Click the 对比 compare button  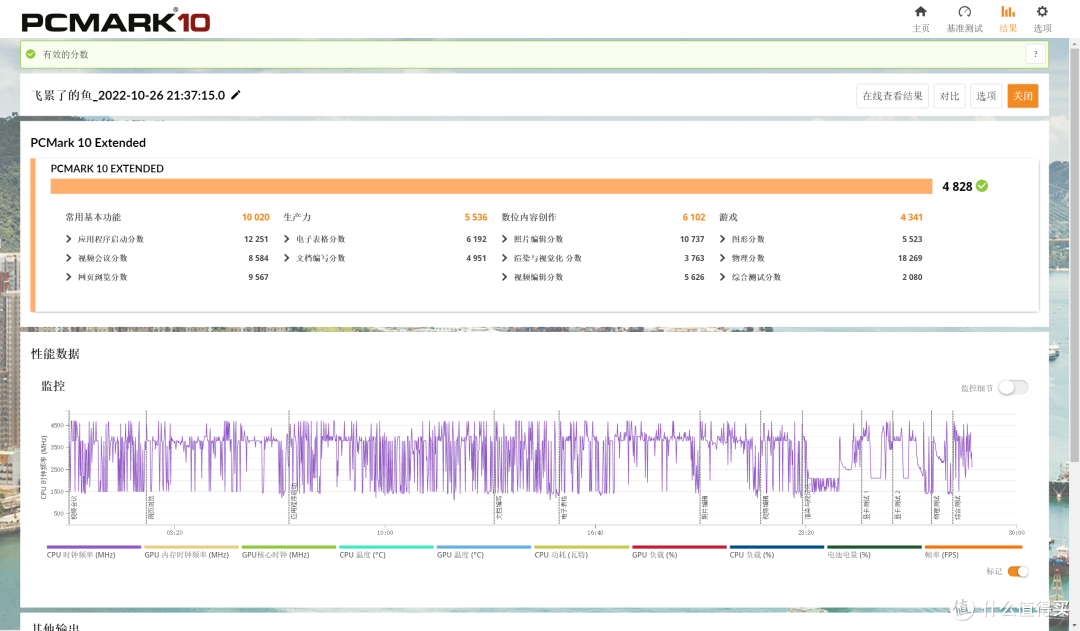coord(949,96)
